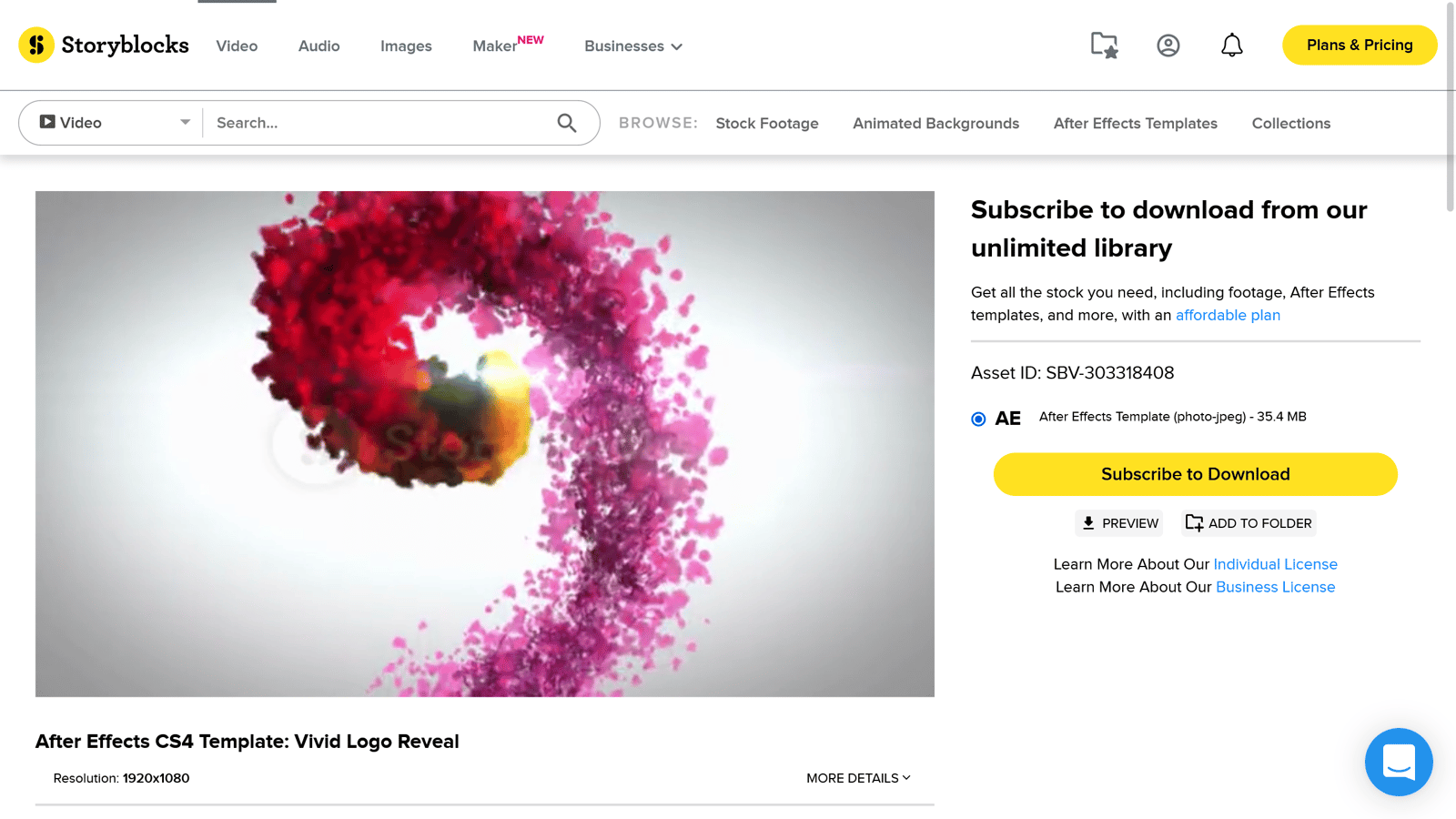Viewport: 1456px width, 819px height.
Task: Click the PREVIEW download control
Action: [x=1118, y=523]
